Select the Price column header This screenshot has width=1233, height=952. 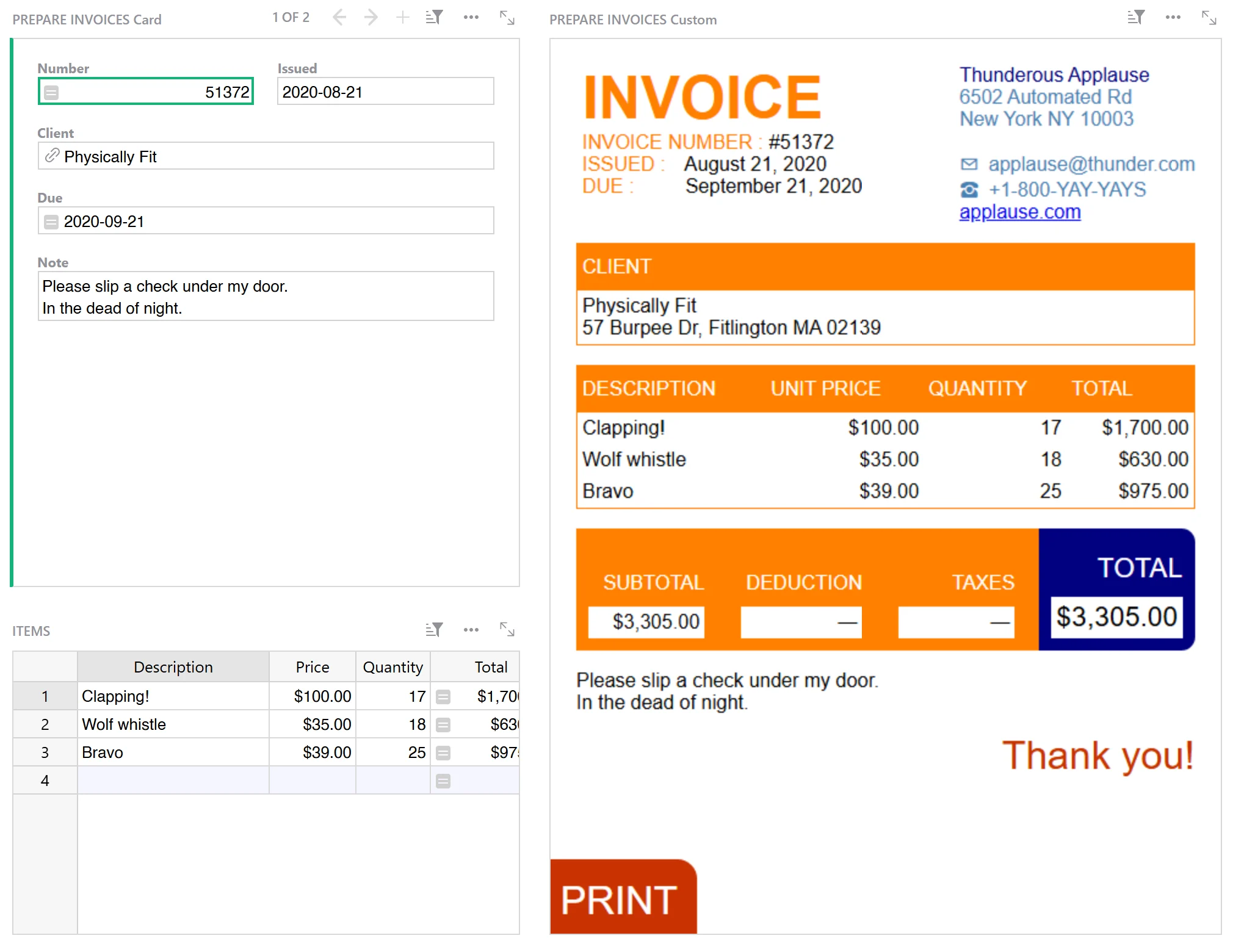click(313, 667)
